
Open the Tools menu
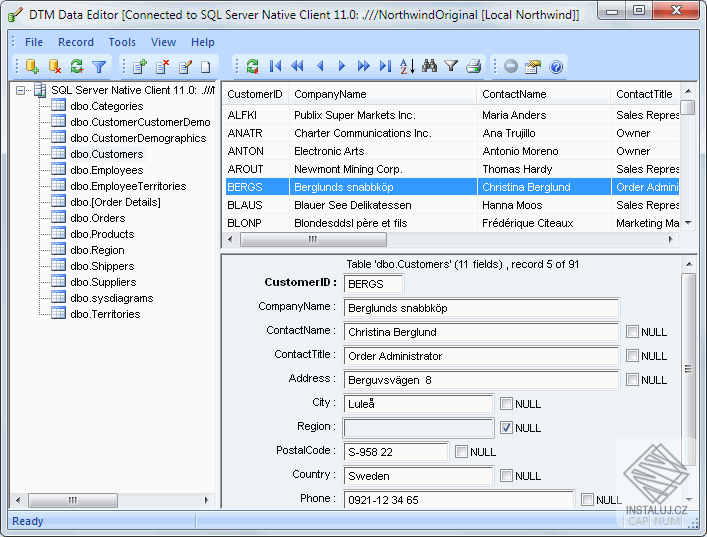tap(122, 42)
